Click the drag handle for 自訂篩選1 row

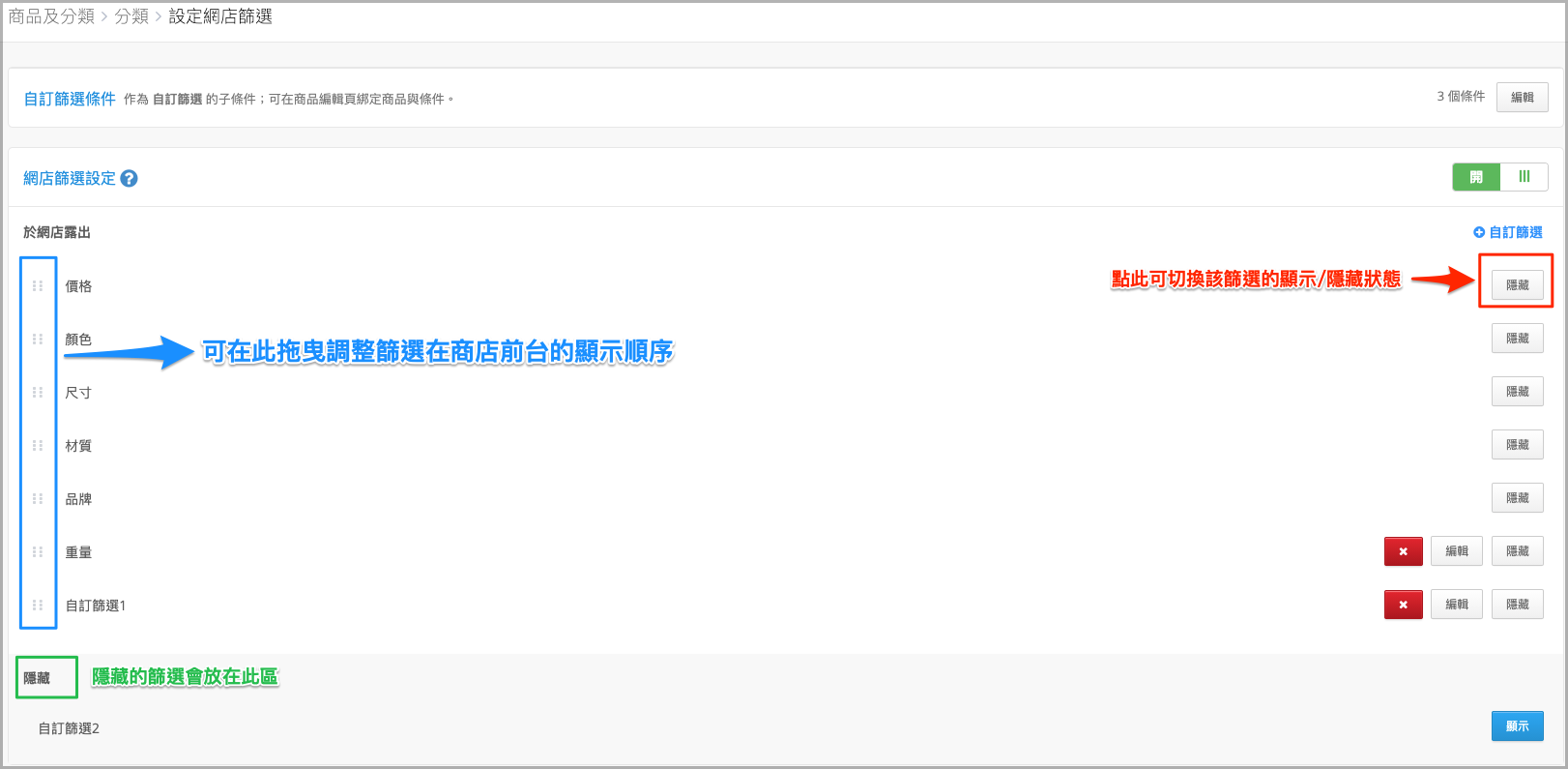(x=38, y=606)
